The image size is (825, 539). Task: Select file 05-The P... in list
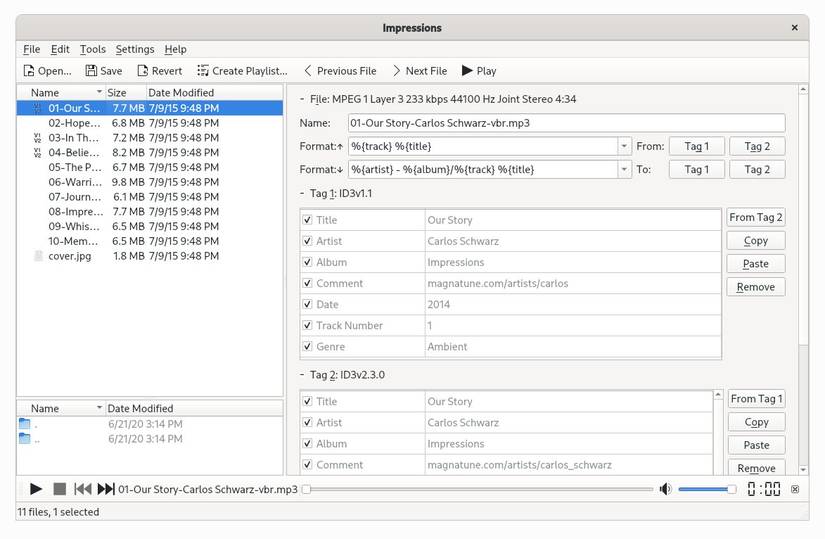click(150, 167)
